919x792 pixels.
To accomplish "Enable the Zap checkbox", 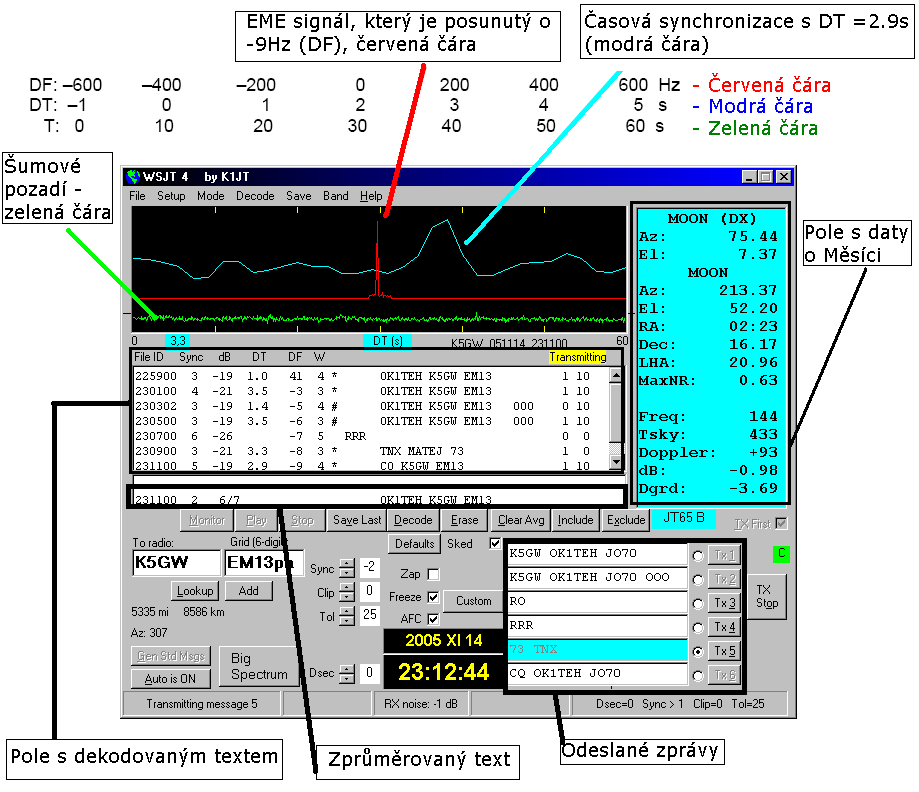I will click(x=433, y=574).
